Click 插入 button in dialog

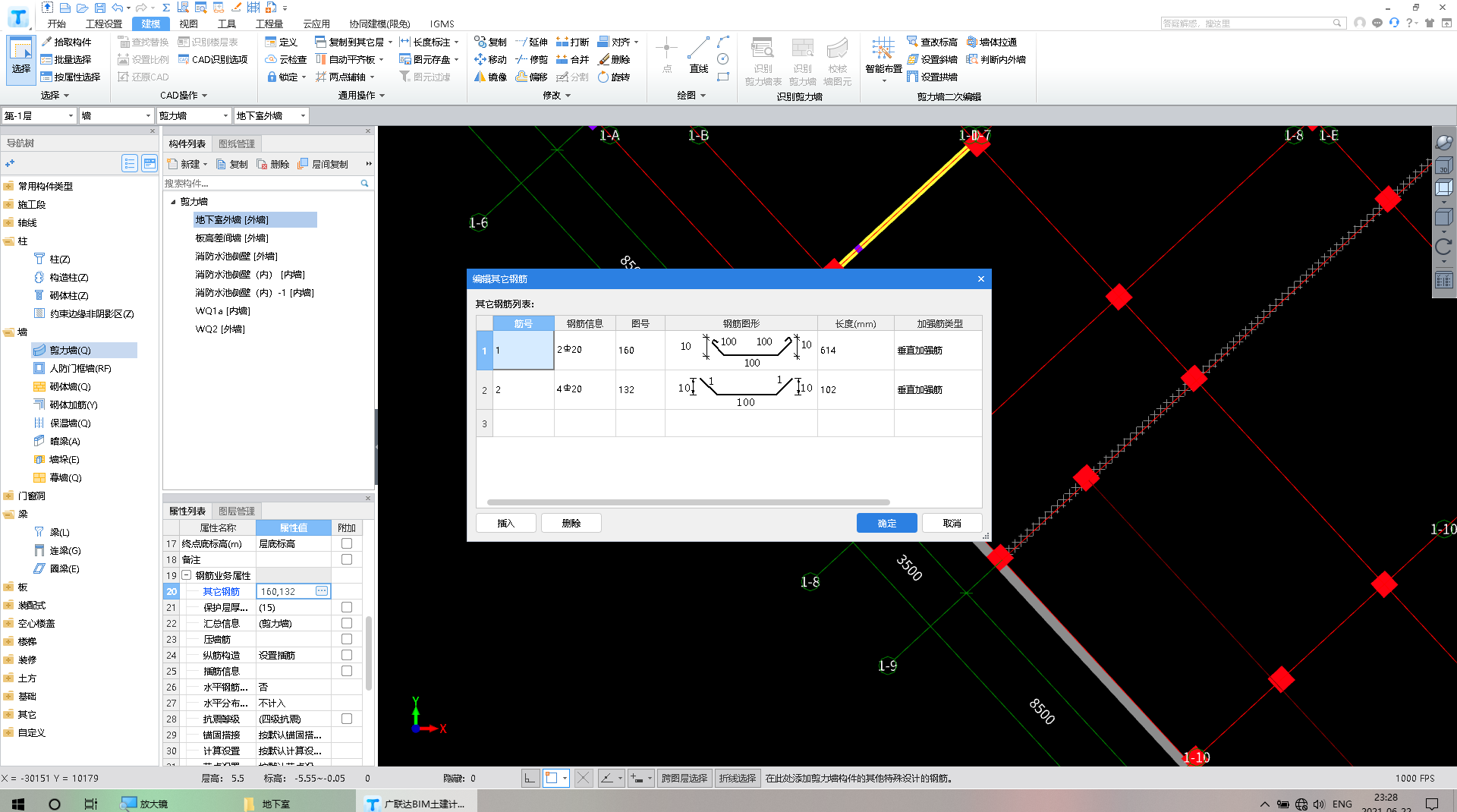pyautogui.click(x=506, y=523)
